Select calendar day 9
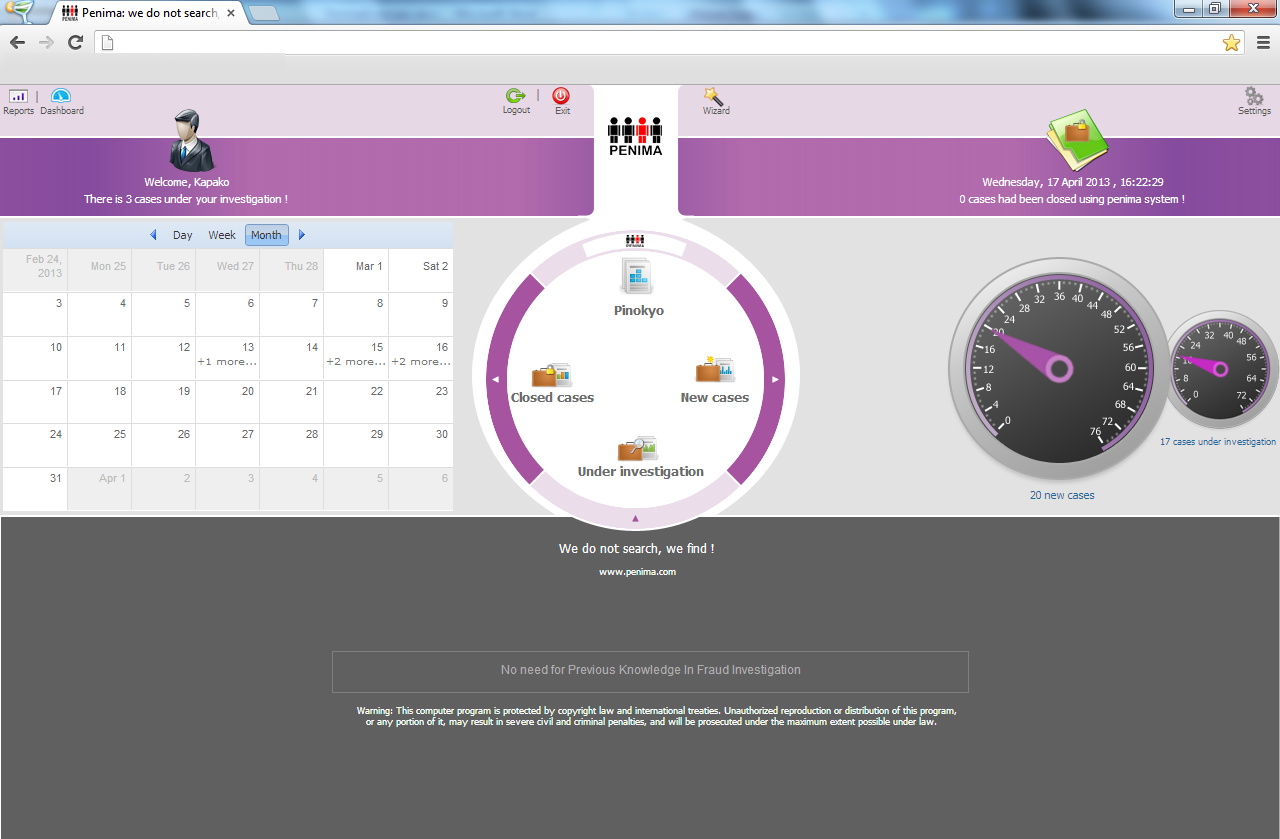Image resolution: width=1280 pixels, height=839 pixels. 420,315
